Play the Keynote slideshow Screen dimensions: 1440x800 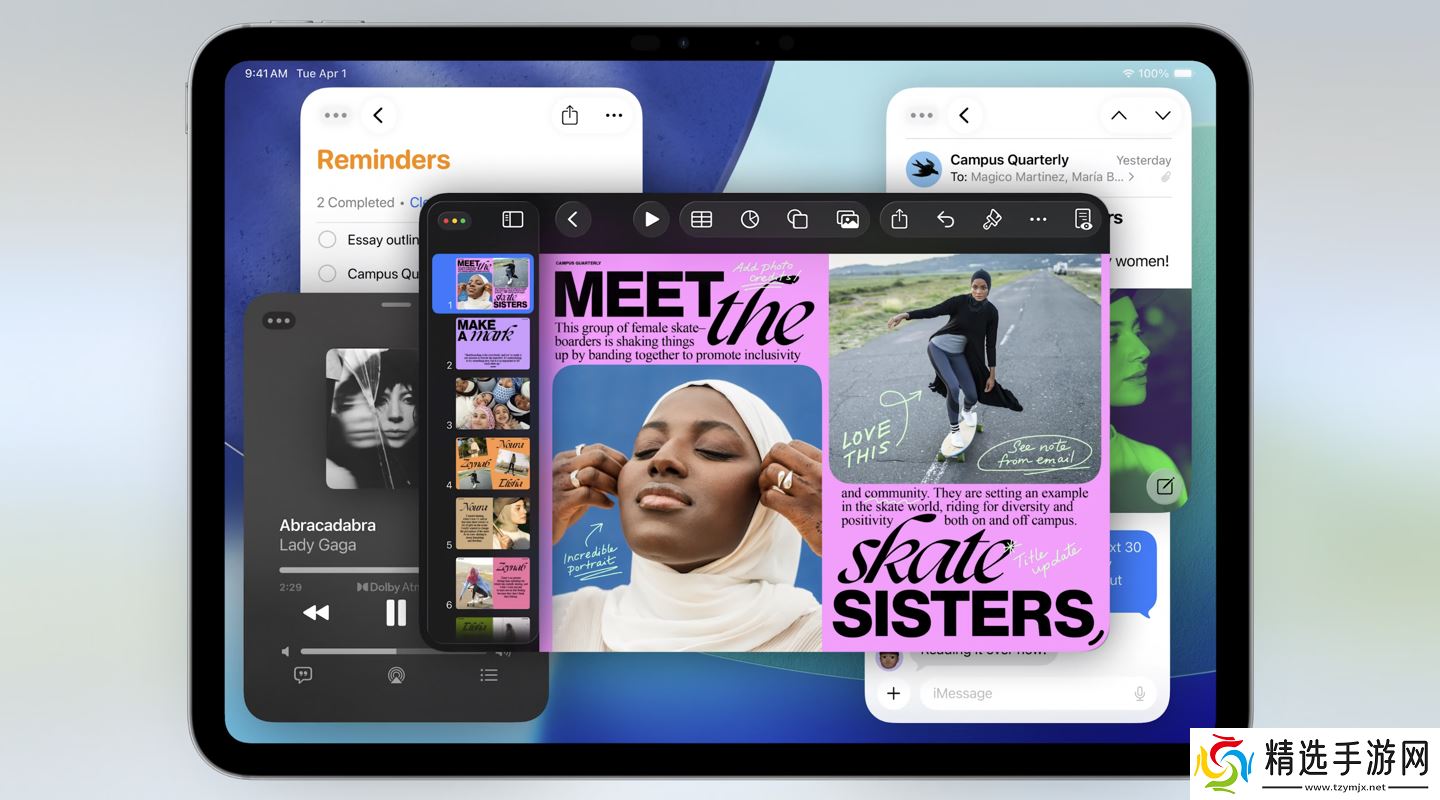651,219
